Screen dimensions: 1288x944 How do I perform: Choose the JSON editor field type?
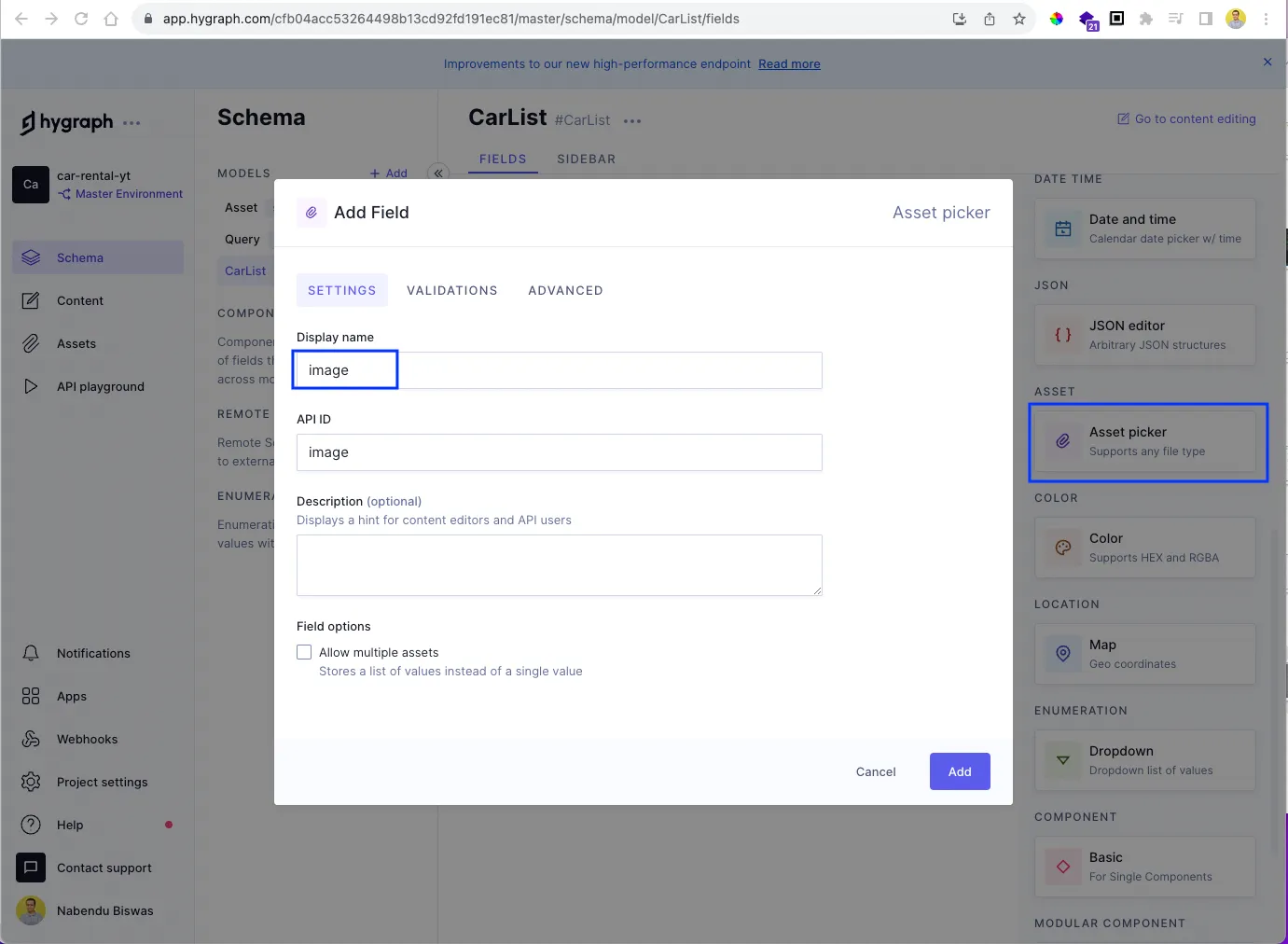tap(1145, 335)
